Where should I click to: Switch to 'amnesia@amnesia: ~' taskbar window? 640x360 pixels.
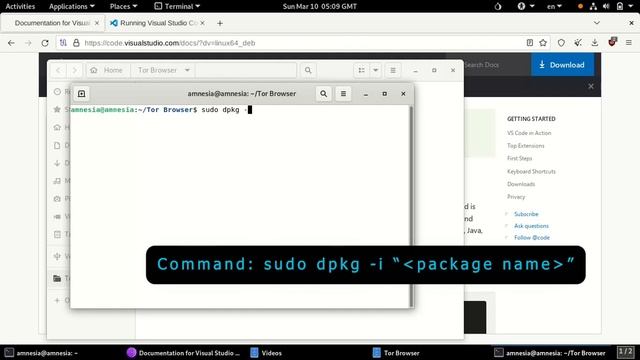[41, 353]
